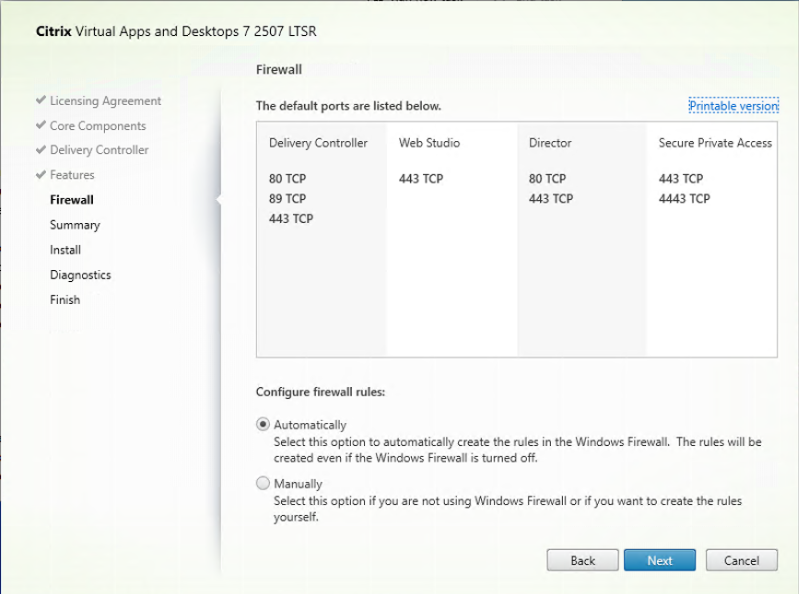The height and width of the screenshot is (594, 799).
Task: Click the Next button
Action: click(659, 560)
